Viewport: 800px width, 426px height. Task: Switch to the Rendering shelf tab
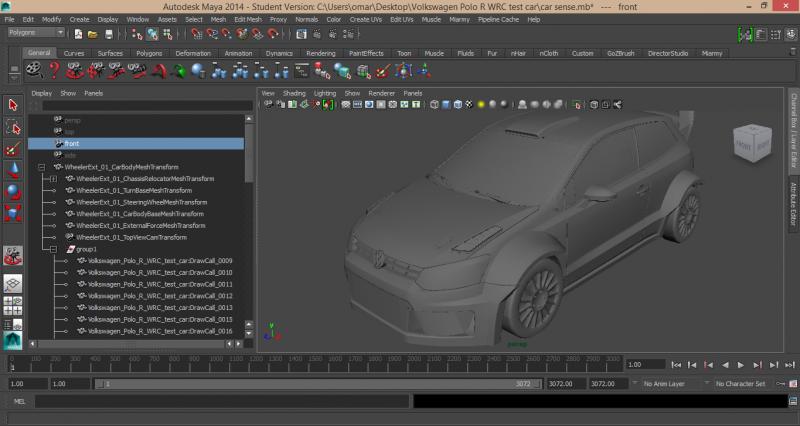pyautogui.click(x=321, y=53)
